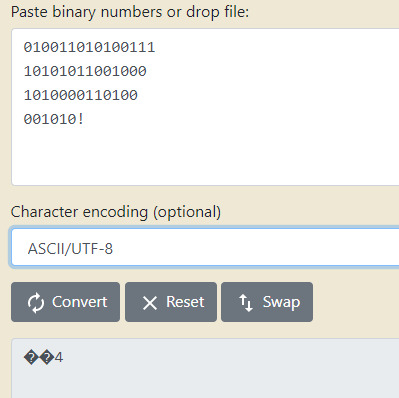Click the Paste binary numbers label
Image resolution: width=399 pixels, height=398 pixels.
(x=130, y=12)
